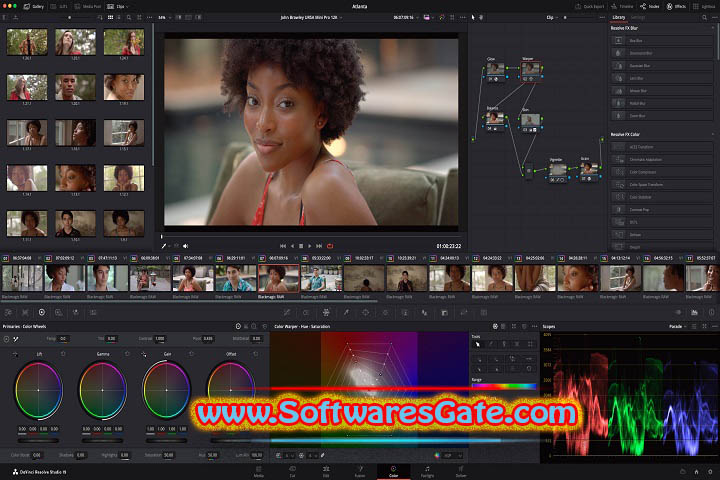Image resolution: width=720 pixels, height=480 pixels.
Task: Switch to the Library tab
Action: coord(619,17)
